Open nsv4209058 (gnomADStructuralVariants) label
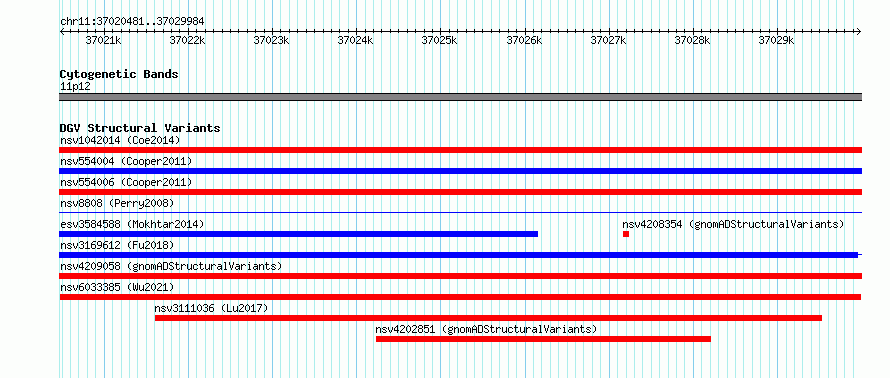 [x=171, y=266]
